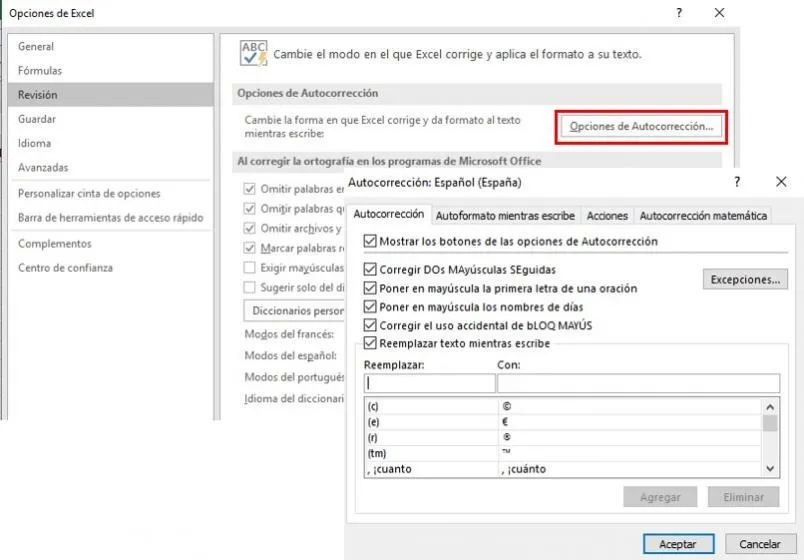The height and width of the screenshot is (560, 804).
Task: Toggle first Omitir palabras checkbox
Action: coord(250,189)
